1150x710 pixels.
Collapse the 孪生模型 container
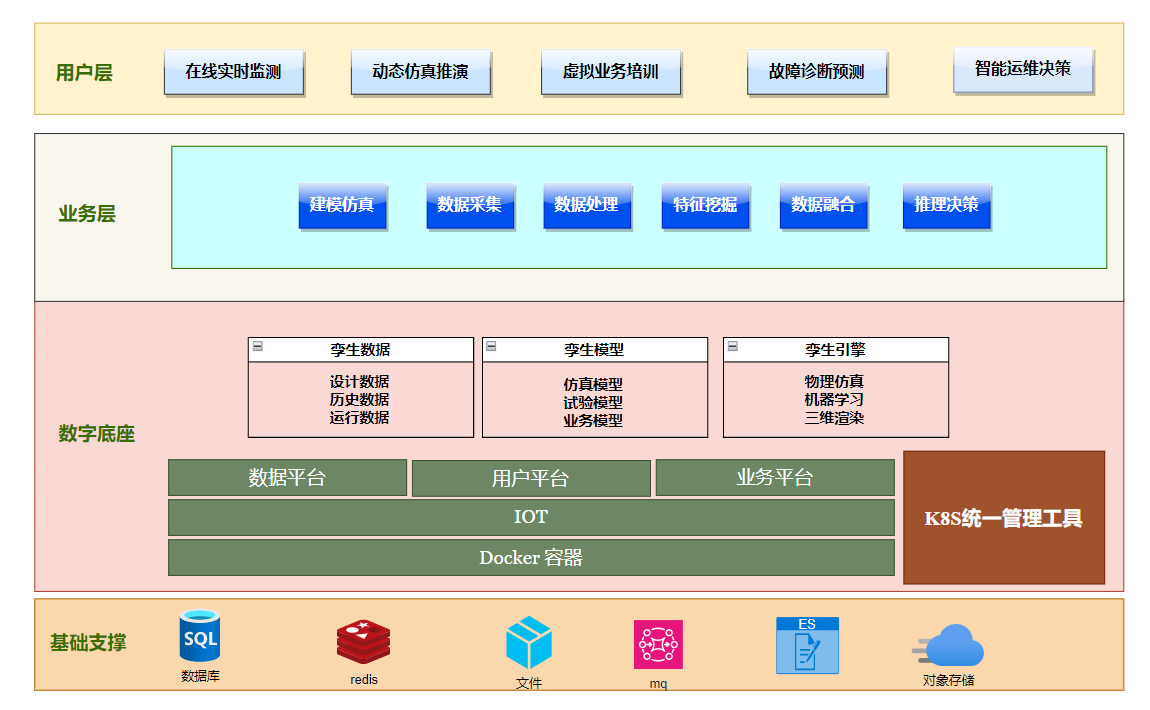(491, 346)
